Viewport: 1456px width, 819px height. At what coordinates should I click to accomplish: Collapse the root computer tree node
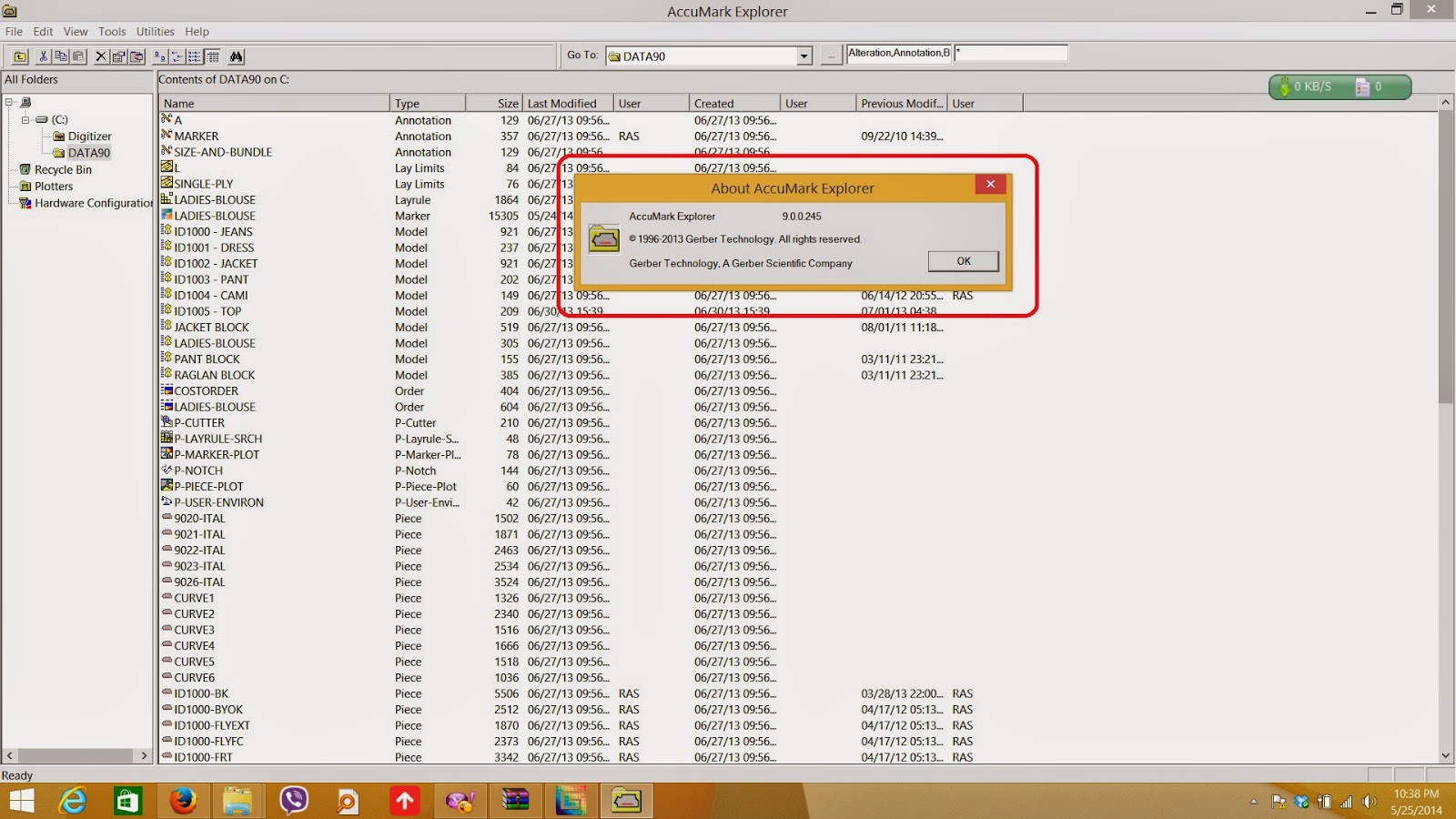[x=9, y=102]
